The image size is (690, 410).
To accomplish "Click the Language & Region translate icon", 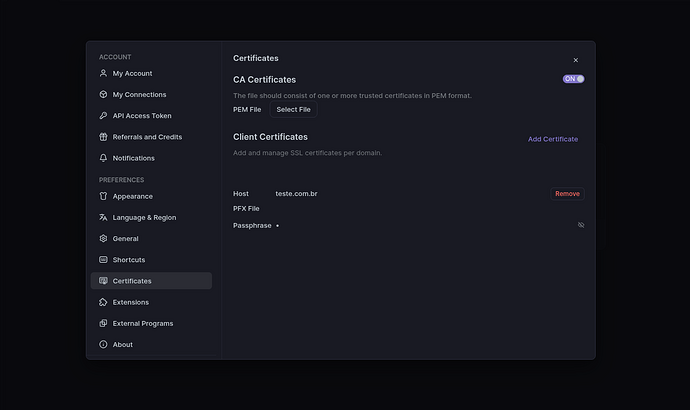I will [103, 217].
